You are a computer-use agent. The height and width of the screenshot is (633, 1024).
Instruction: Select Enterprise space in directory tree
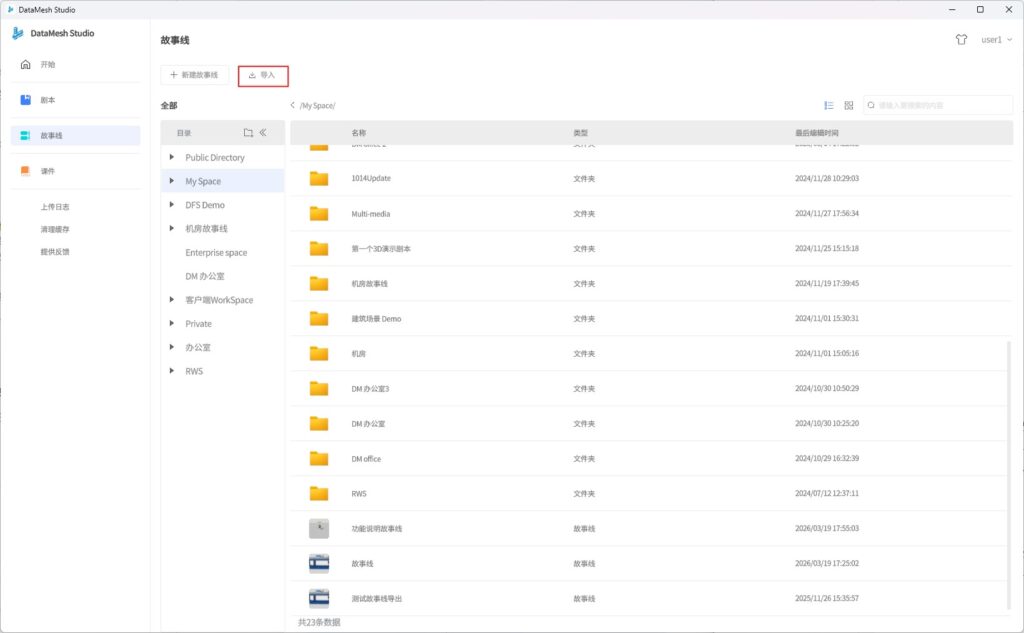coord(216,253)
